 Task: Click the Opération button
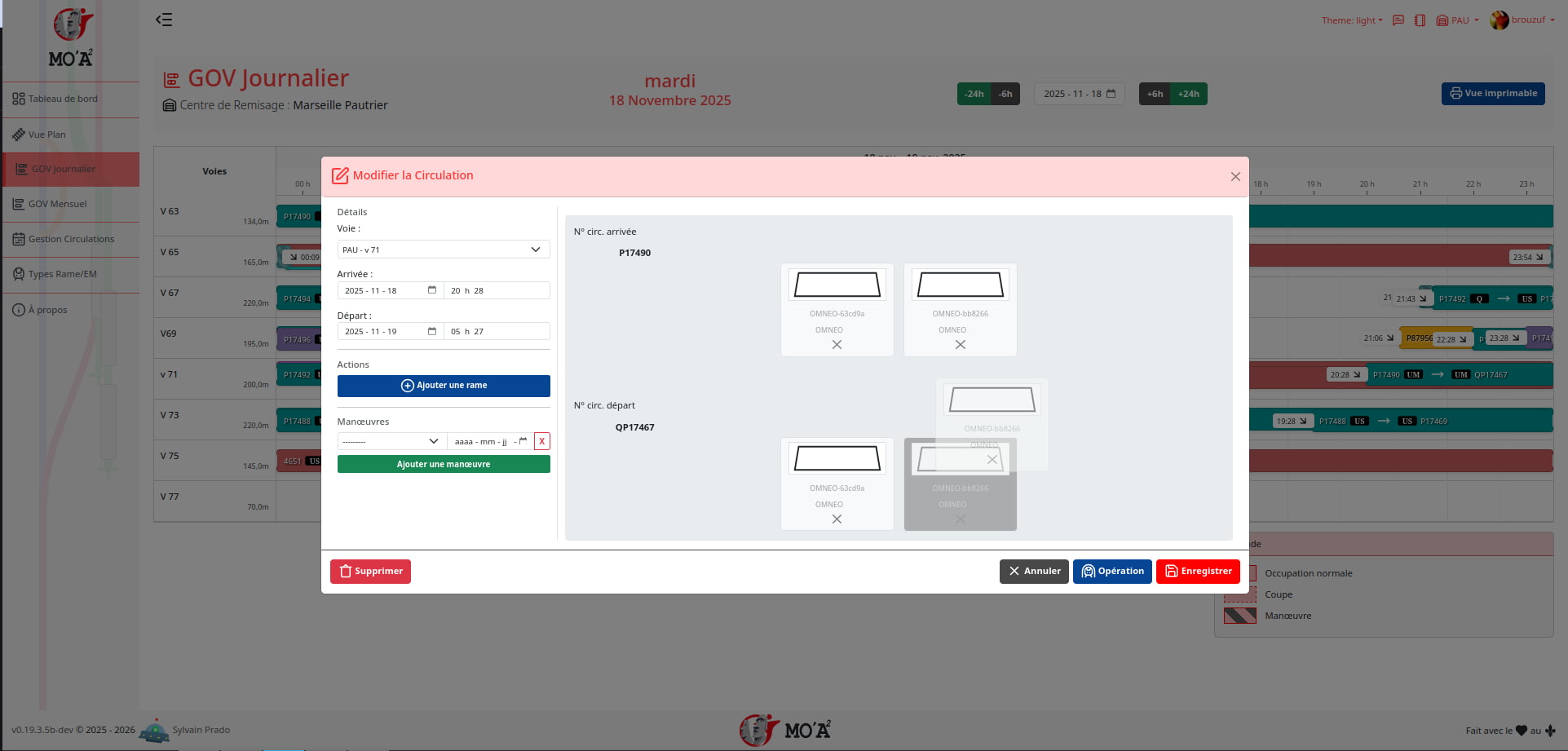point(1111,572)
